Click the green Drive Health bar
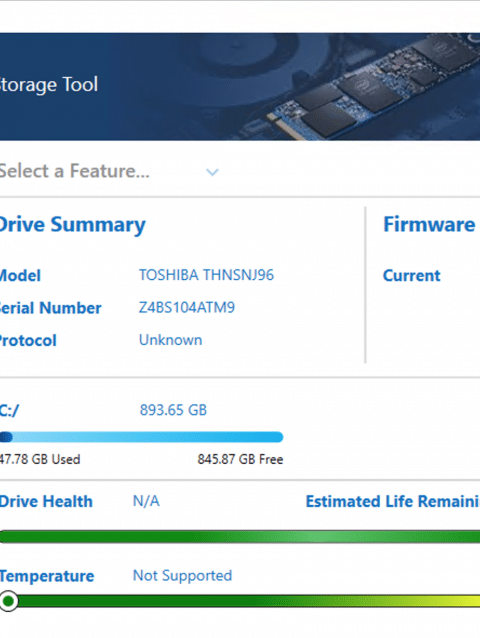This screenshot has width=480, height=638. (x=240, y=537)
